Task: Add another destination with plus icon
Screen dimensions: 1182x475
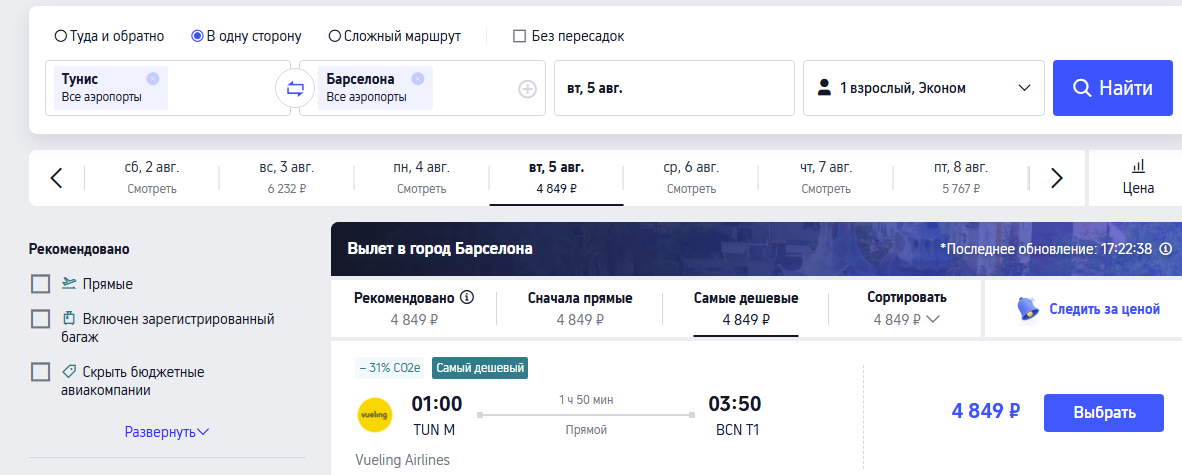Action: pyautogui.click(x=527, y=89)
